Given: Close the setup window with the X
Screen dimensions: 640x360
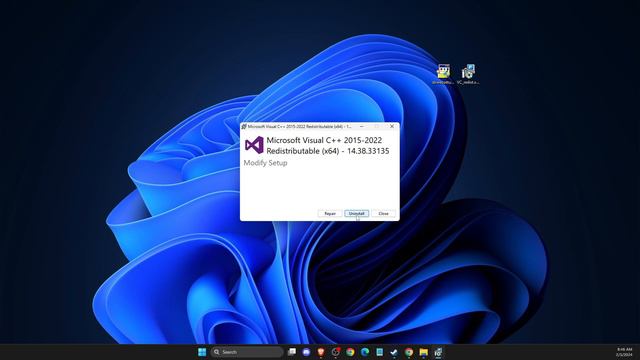Looking at the screenshot, I should (392, 127).
